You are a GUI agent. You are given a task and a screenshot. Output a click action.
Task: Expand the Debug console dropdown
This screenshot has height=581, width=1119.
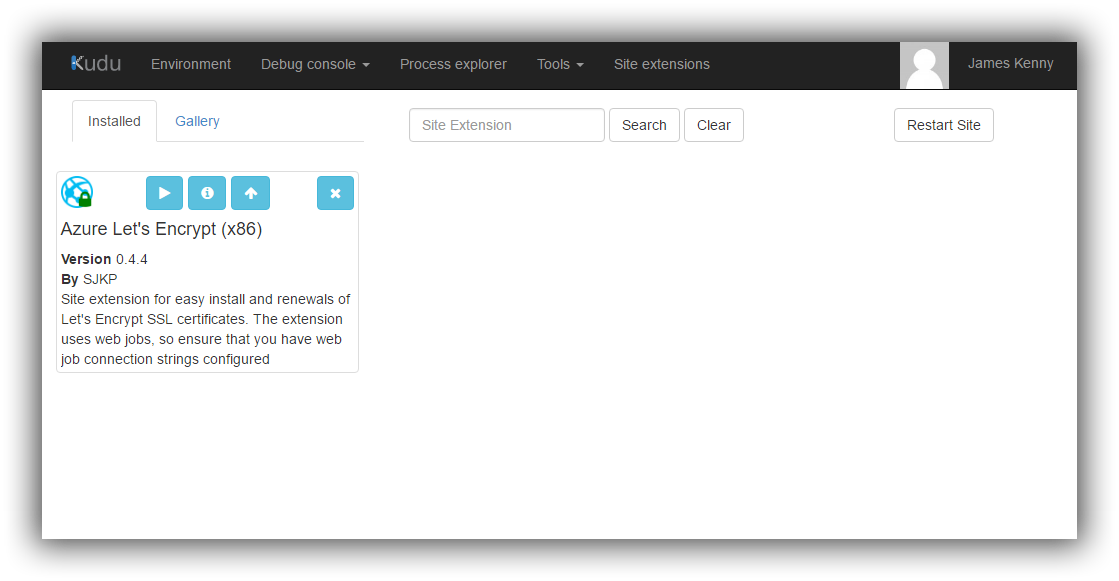pyautogui.click(x=315, y=64)
